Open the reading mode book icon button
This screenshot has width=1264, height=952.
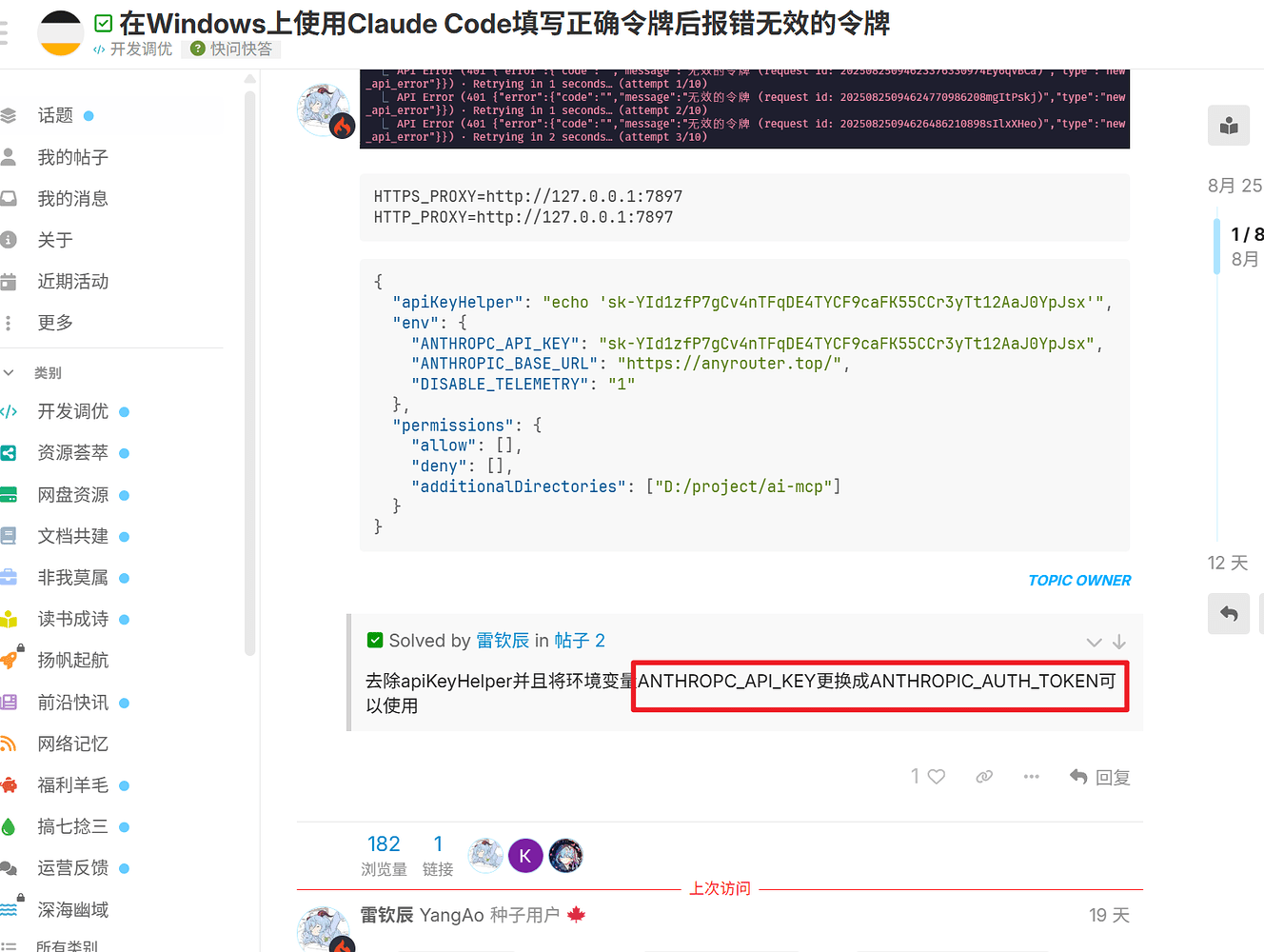click(1229, 125)
